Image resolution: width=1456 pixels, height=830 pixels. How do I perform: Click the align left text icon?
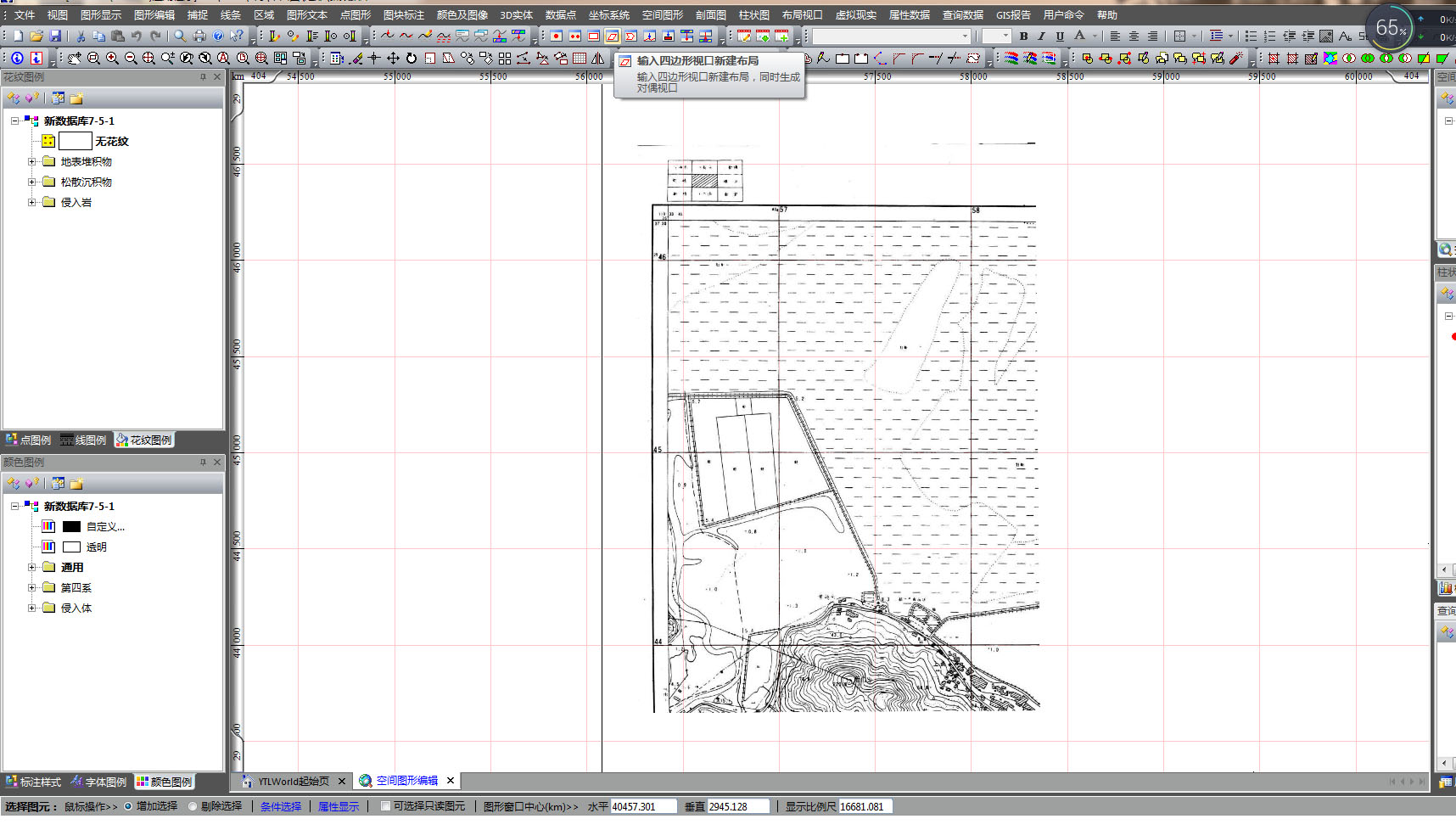click(1115, 36)
